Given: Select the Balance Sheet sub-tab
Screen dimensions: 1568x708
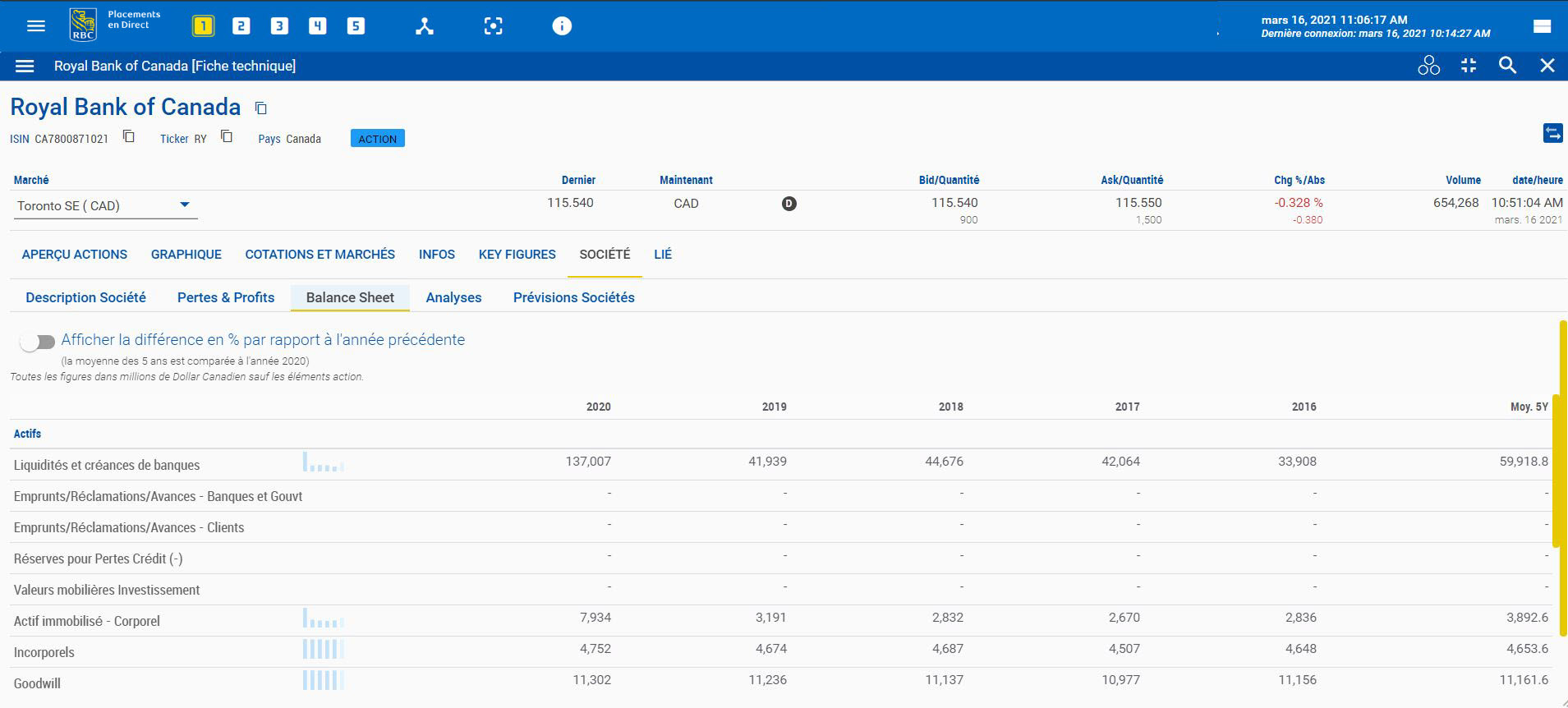Looking at the screenshot, I should (350, 297).
